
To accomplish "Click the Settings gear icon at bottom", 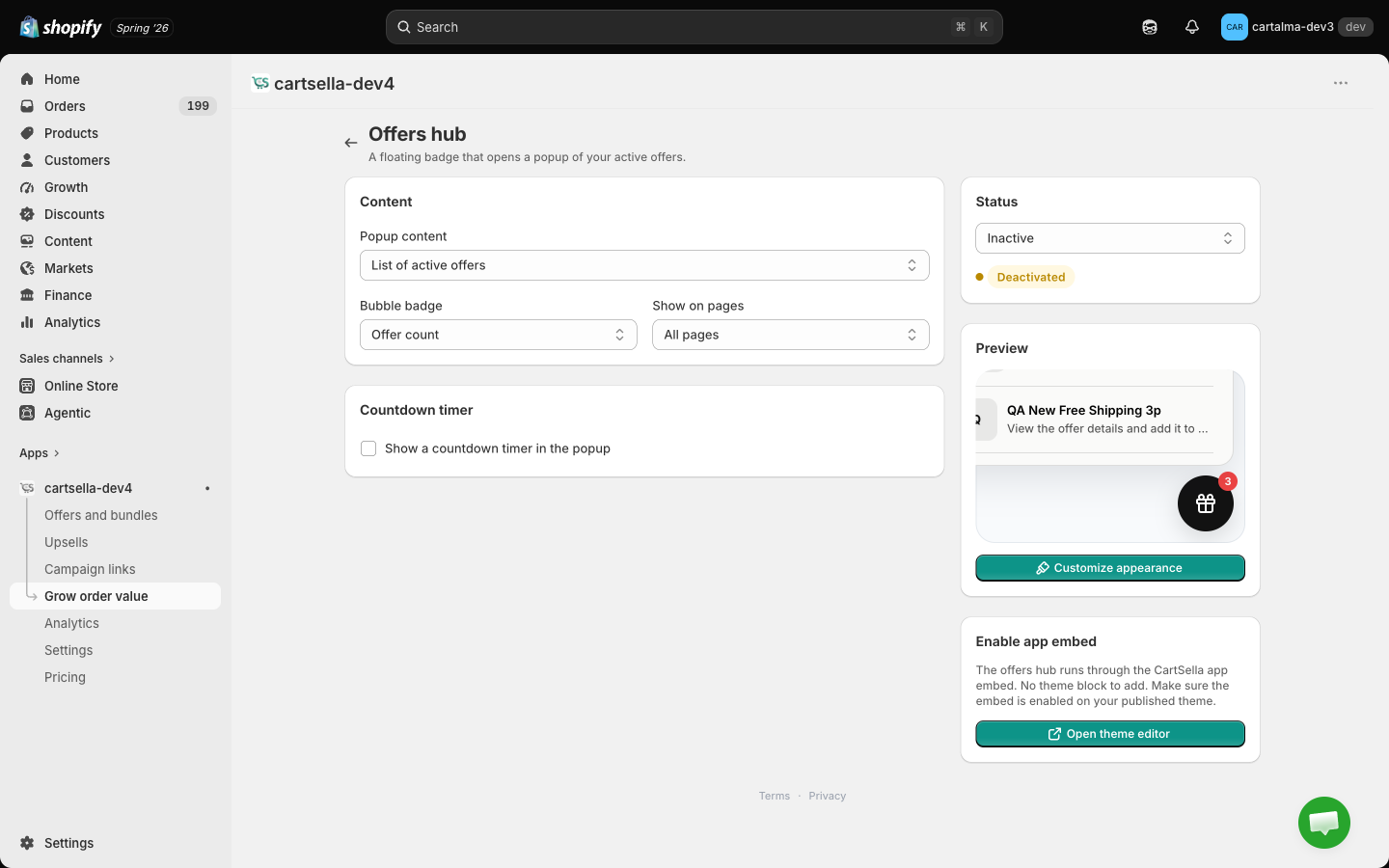I will [x=27, y=843].
